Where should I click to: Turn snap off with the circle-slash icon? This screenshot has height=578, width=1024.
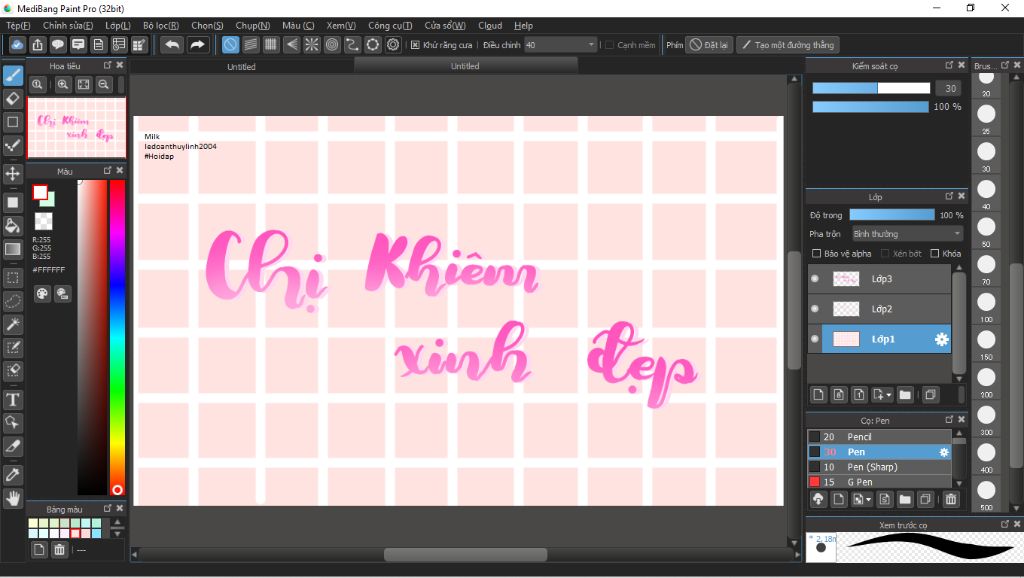(231, 44)
